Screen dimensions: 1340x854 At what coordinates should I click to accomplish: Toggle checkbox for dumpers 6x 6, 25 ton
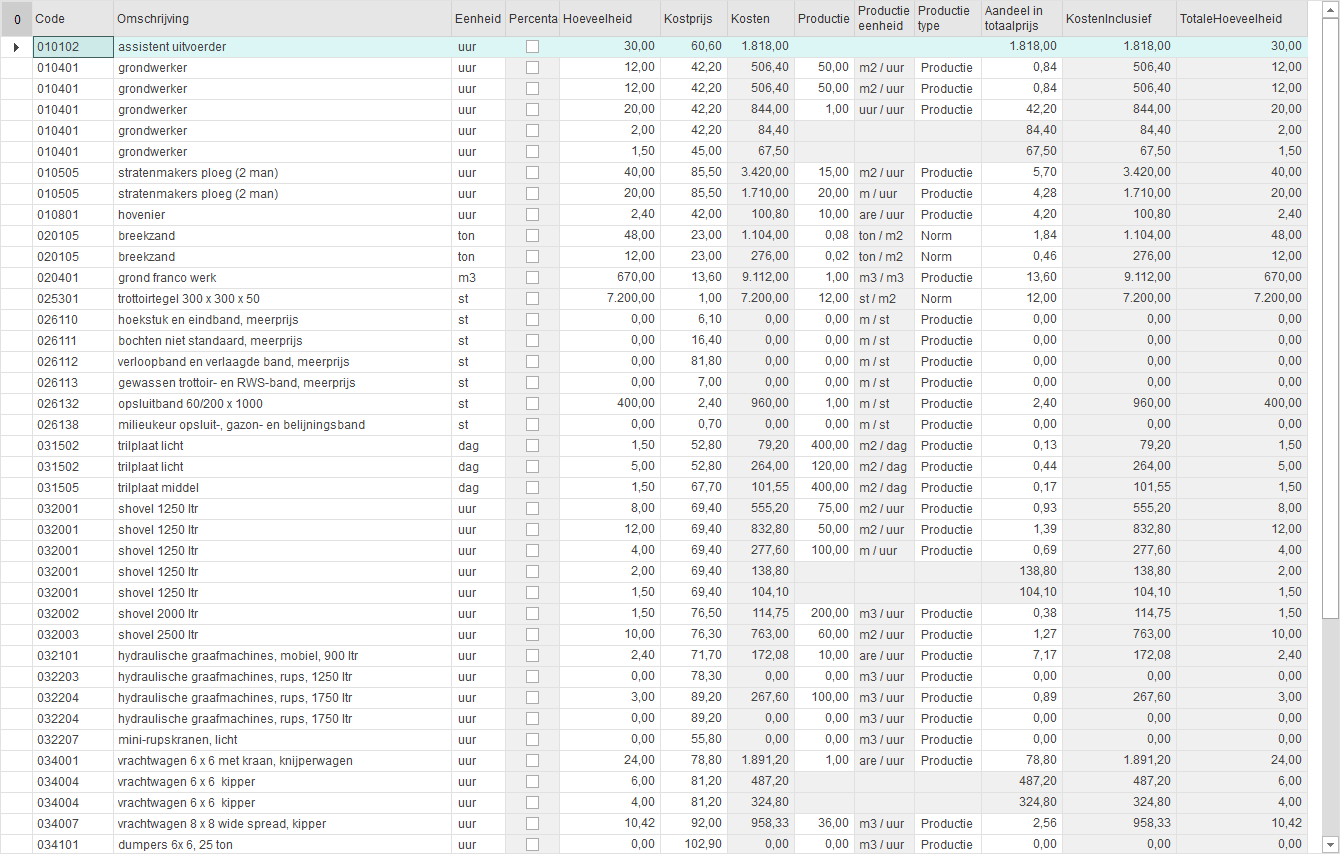click(x=532, y=845)
